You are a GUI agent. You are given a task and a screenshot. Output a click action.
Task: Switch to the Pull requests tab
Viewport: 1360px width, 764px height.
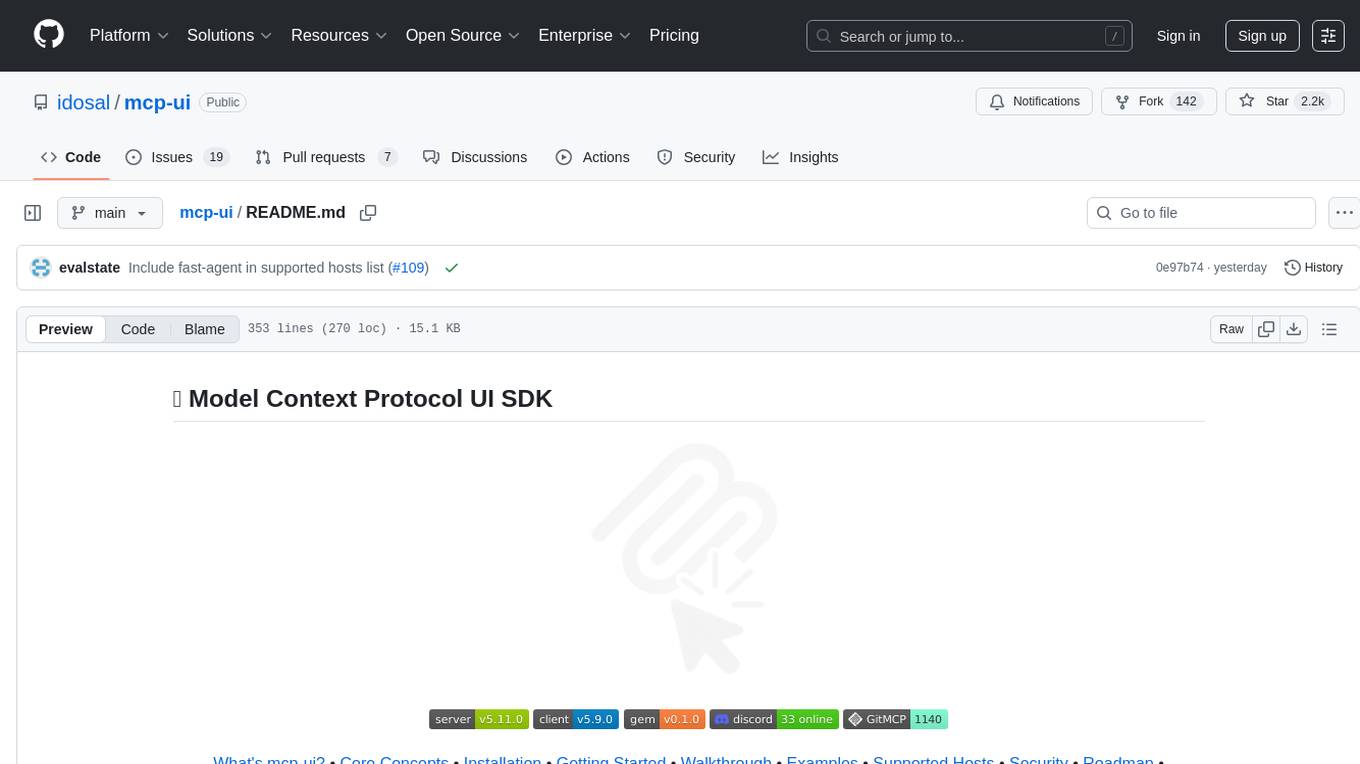[326, 157]
